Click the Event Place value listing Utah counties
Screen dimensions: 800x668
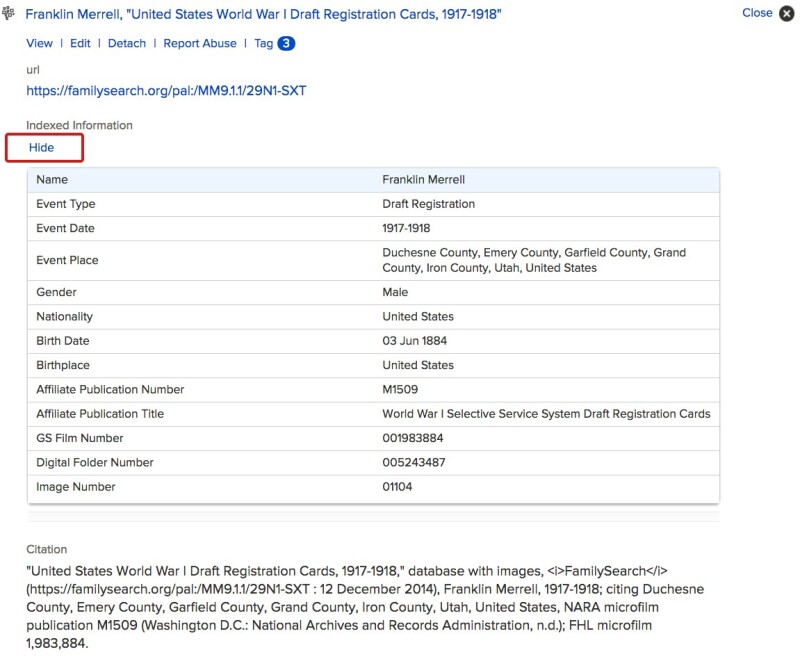pyautogui.click(x=534, y=260)
